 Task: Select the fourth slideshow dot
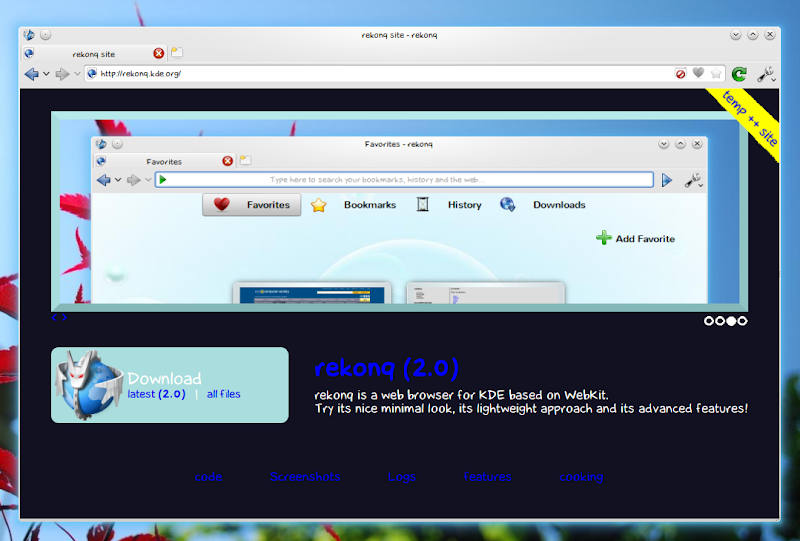[742, 321]
